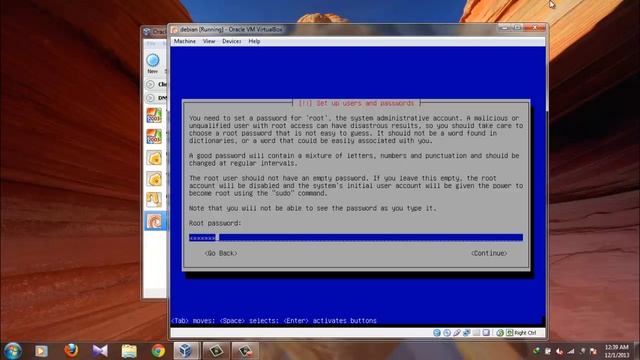Open the taskbar clock and date
The image size is (640, 360).
pos(617,351)
